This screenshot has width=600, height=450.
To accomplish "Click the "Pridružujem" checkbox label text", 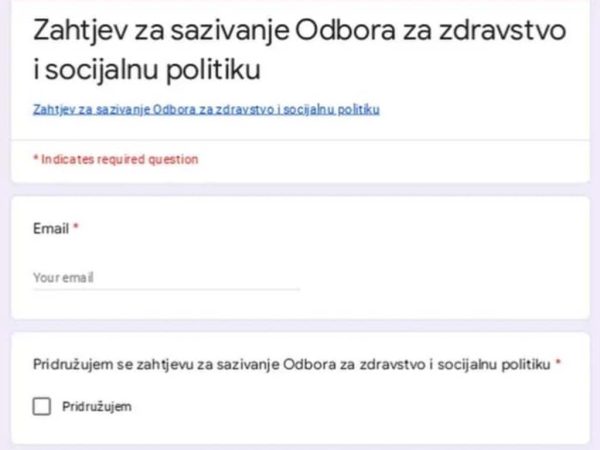I will click(96, 407).
